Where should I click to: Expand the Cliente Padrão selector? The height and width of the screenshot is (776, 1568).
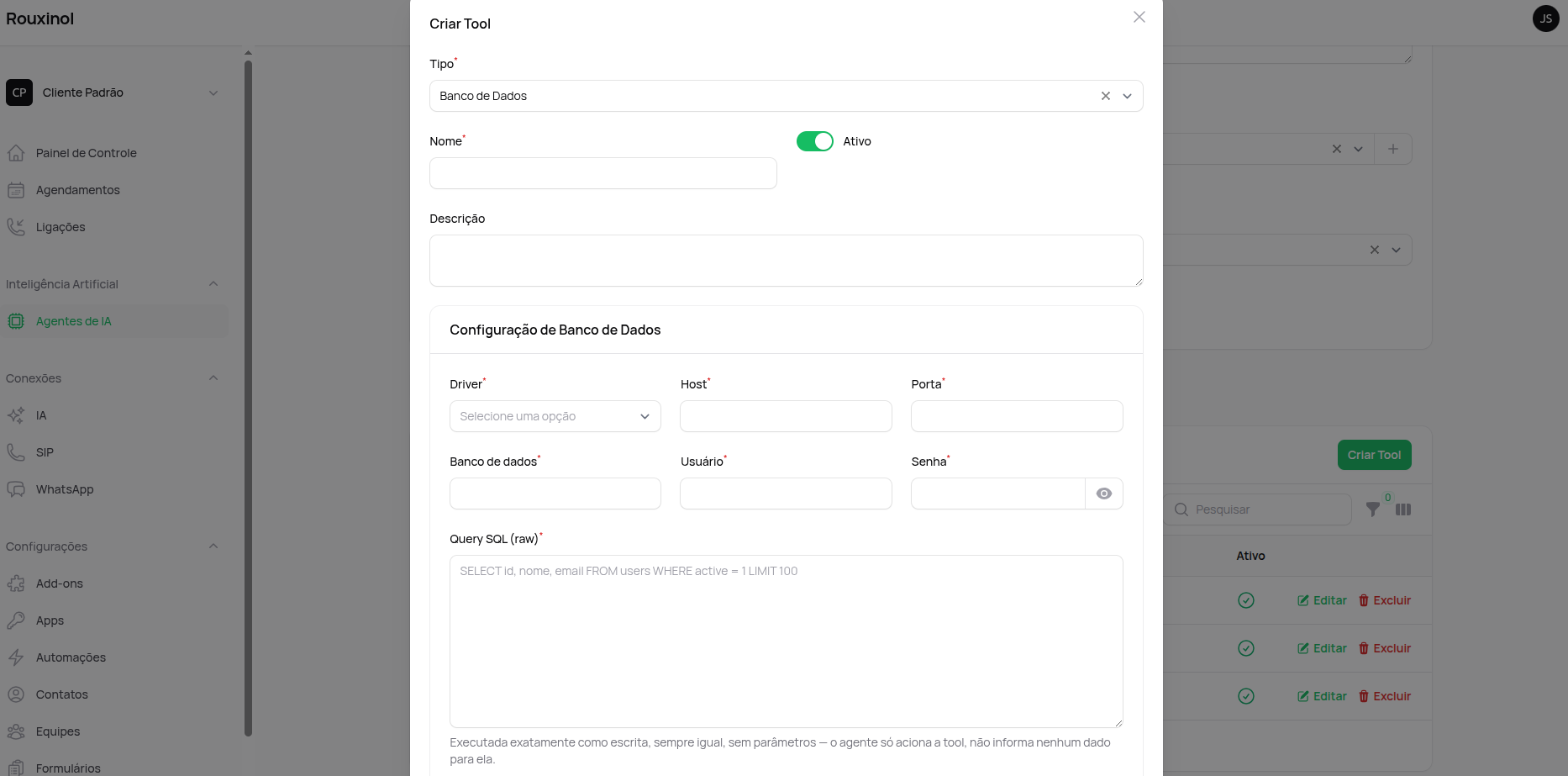[x=114, y=92]
